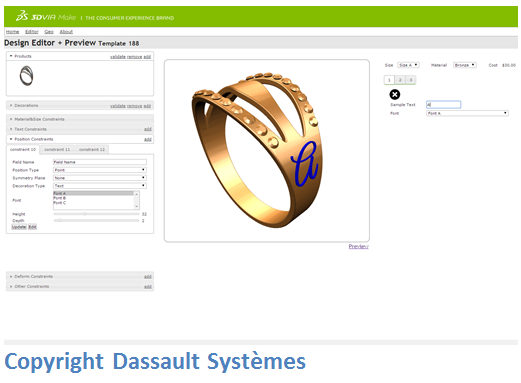Click add link in Text Constraints
521x383 pixels.
click(x=148, y=129)
